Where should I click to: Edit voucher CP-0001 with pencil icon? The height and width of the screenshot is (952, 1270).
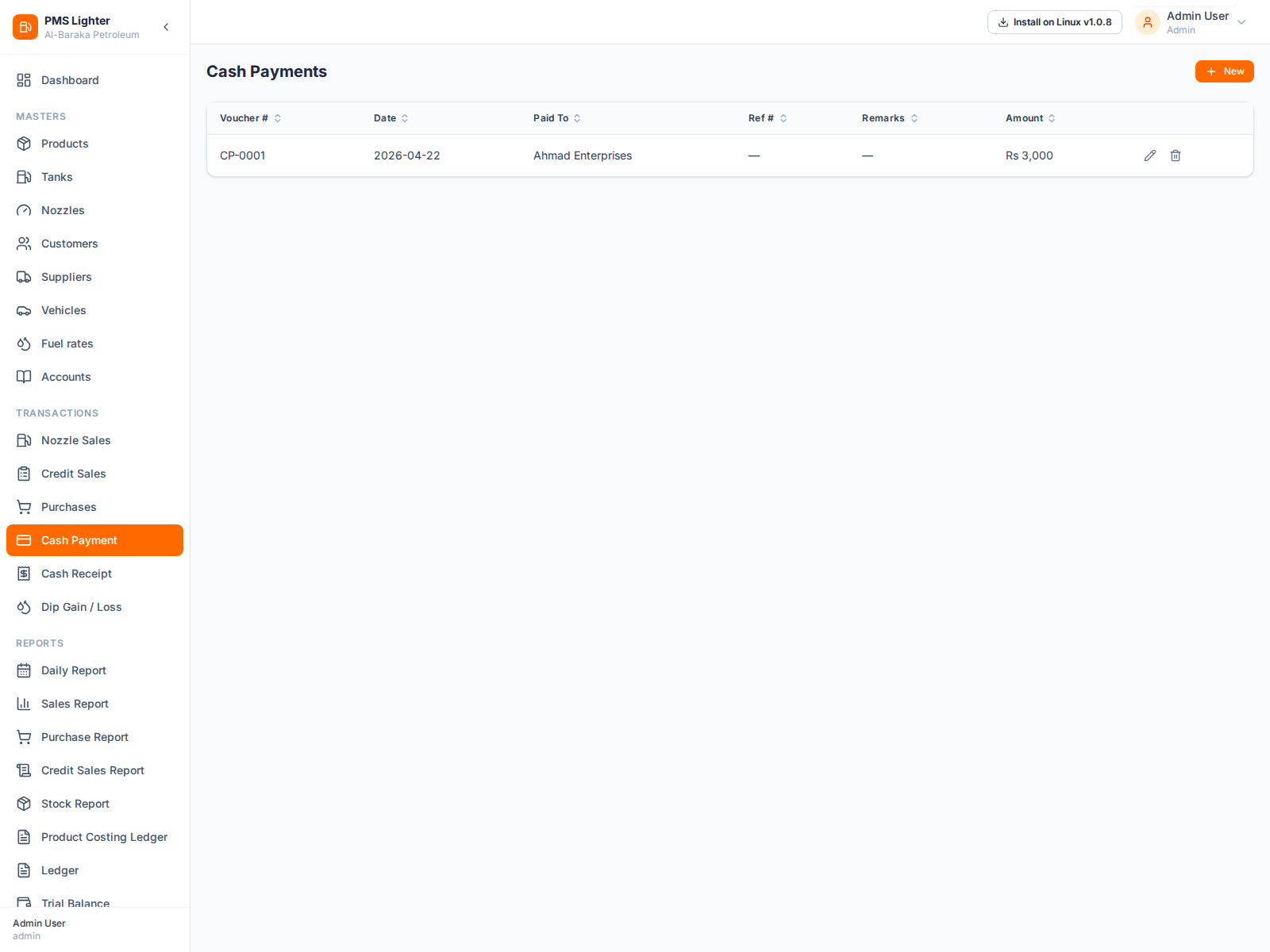coord(1150,155)
